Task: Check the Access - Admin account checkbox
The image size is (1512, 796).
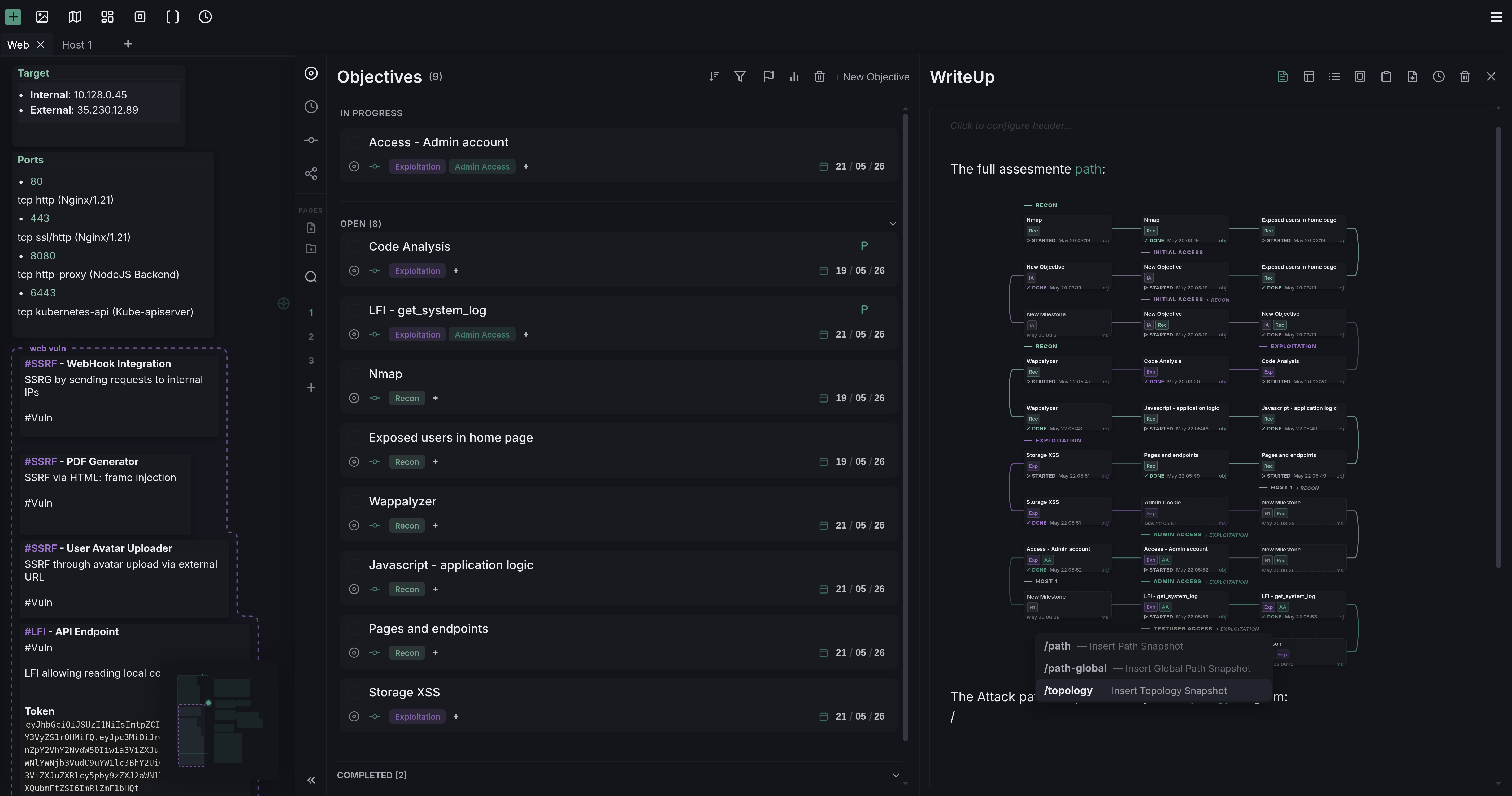Action: [354, 143]
